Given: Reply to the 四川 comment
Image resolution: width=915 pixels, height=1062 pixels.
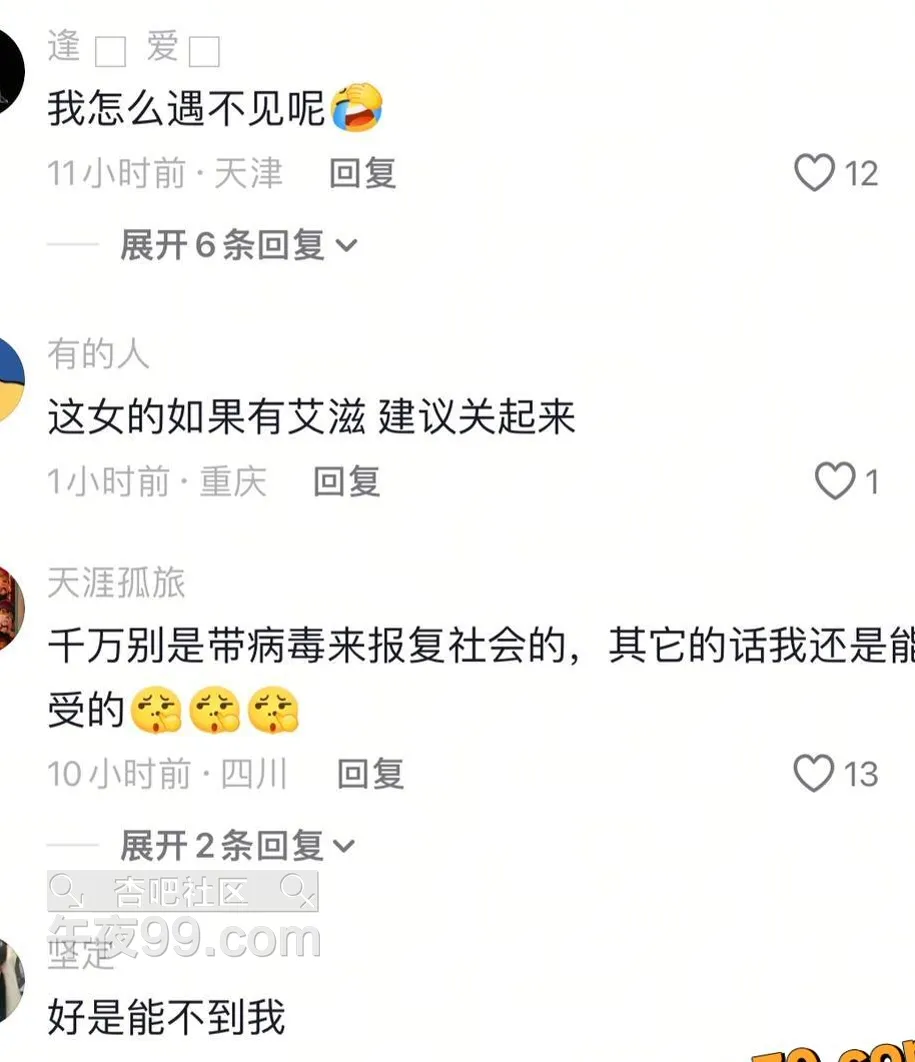Looking at the screenshot, I should pyautogui.click(x=370, y=773).
